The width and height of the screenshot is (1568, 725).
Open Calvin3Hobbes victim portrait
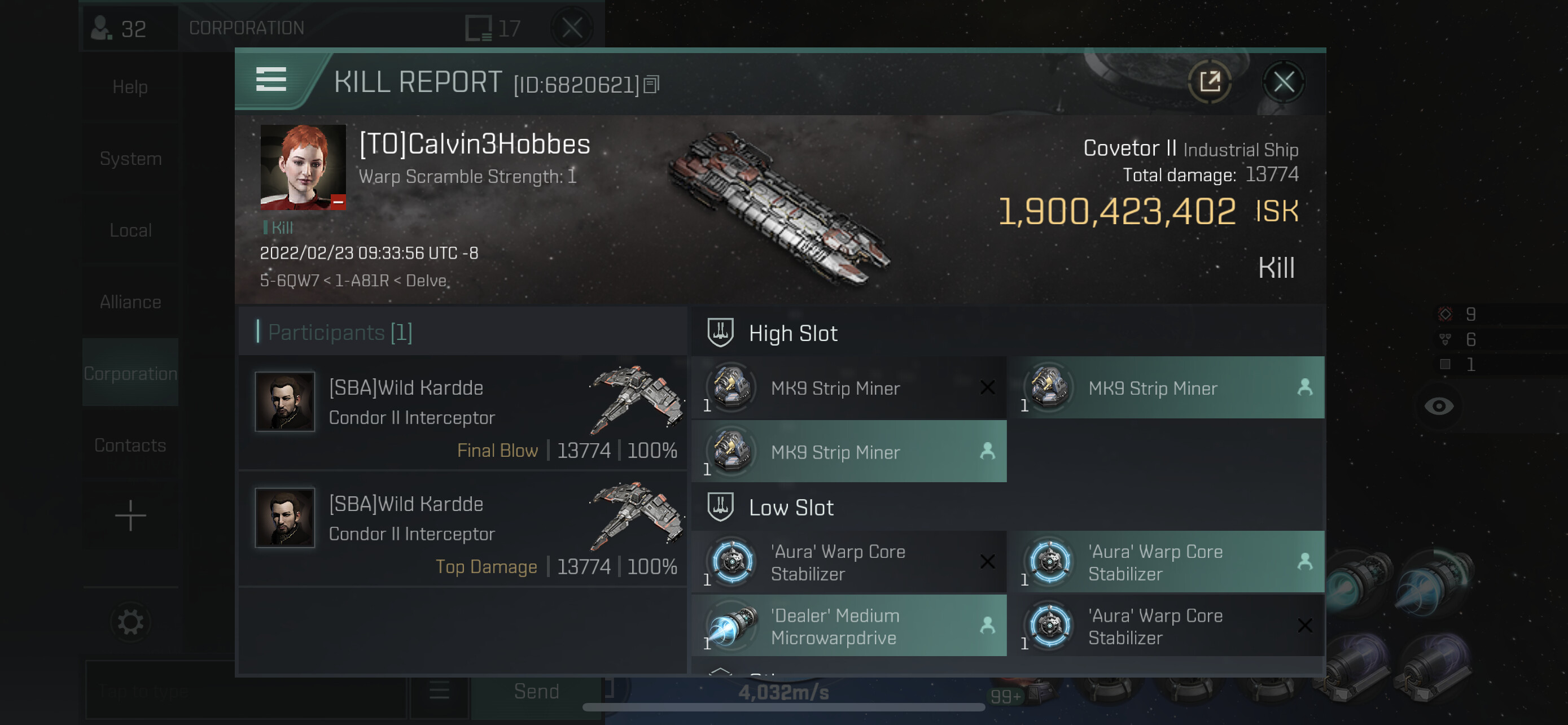coord(303,167)
